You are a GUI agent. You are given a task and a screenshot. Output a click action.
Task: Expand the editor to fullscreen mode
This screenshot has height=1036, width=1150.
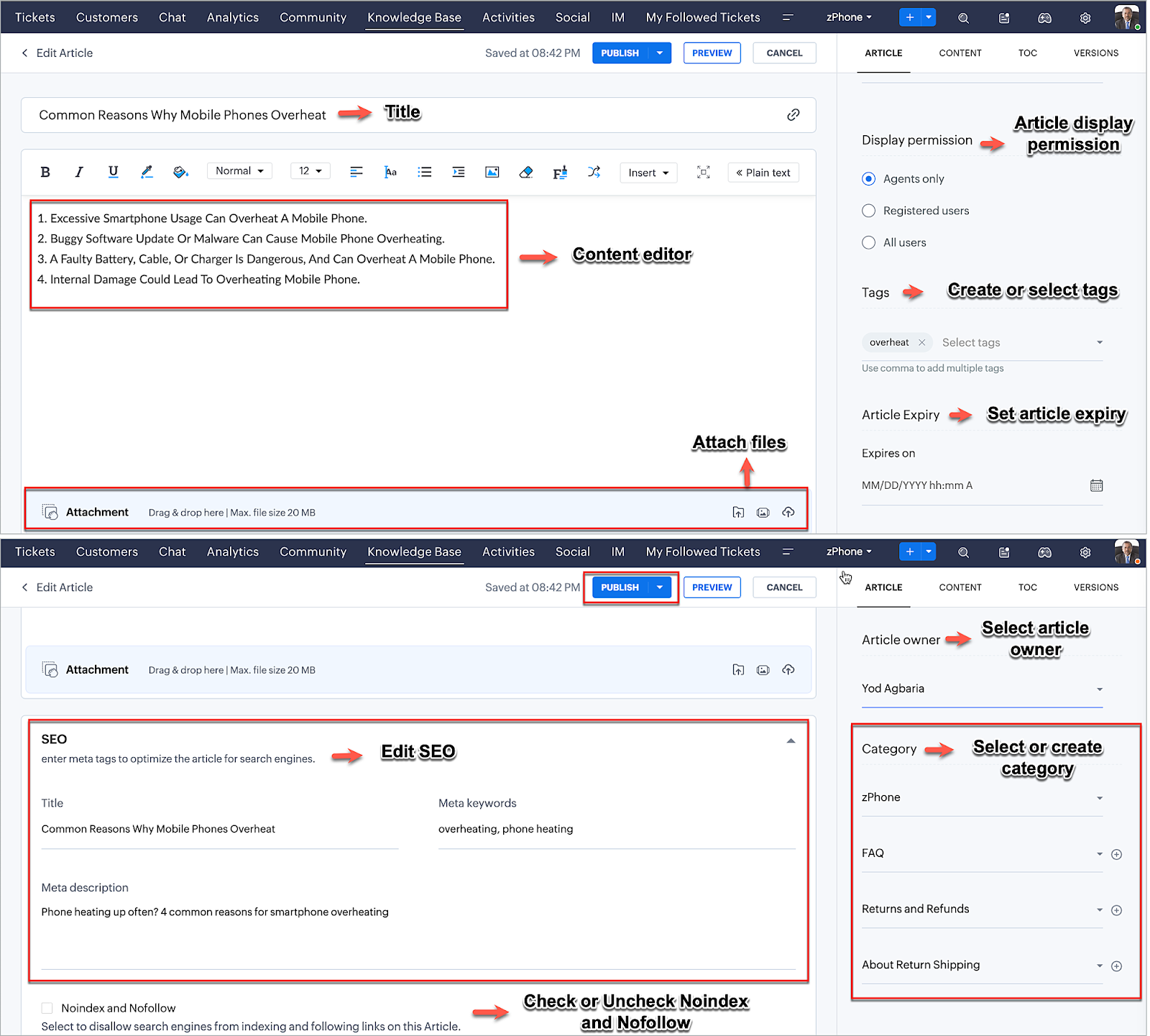click(x=703, y=172)
